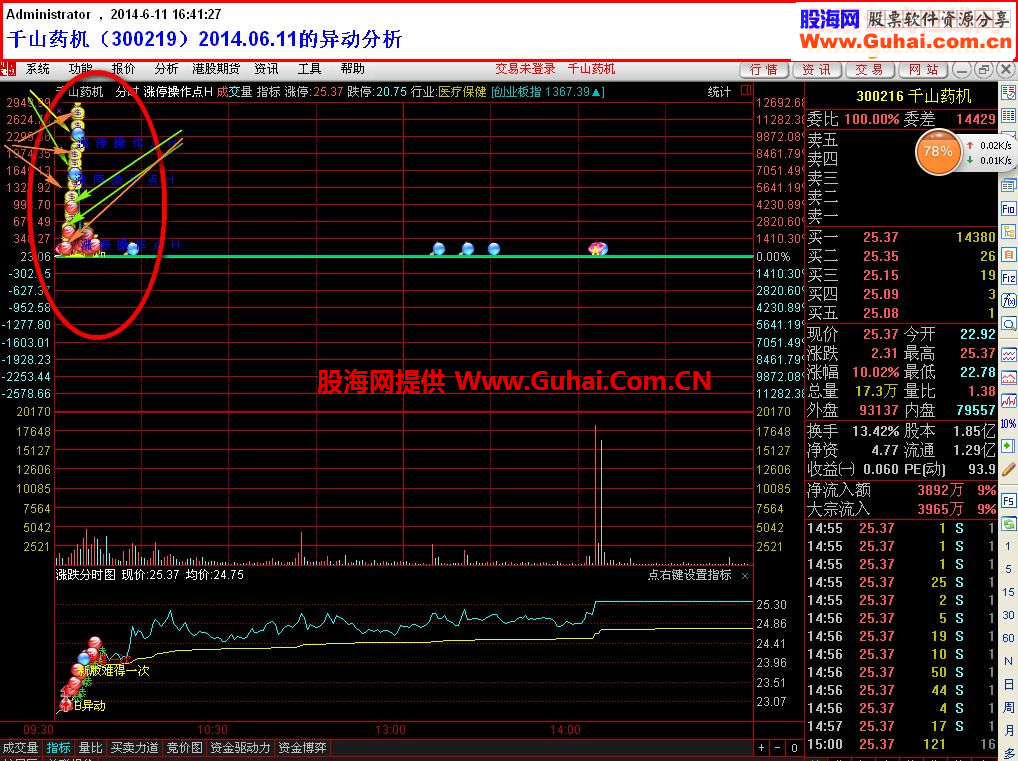
Task: Click 点右键设置指标 hint text
Action: pyautogui.click(x=689, y=575)
